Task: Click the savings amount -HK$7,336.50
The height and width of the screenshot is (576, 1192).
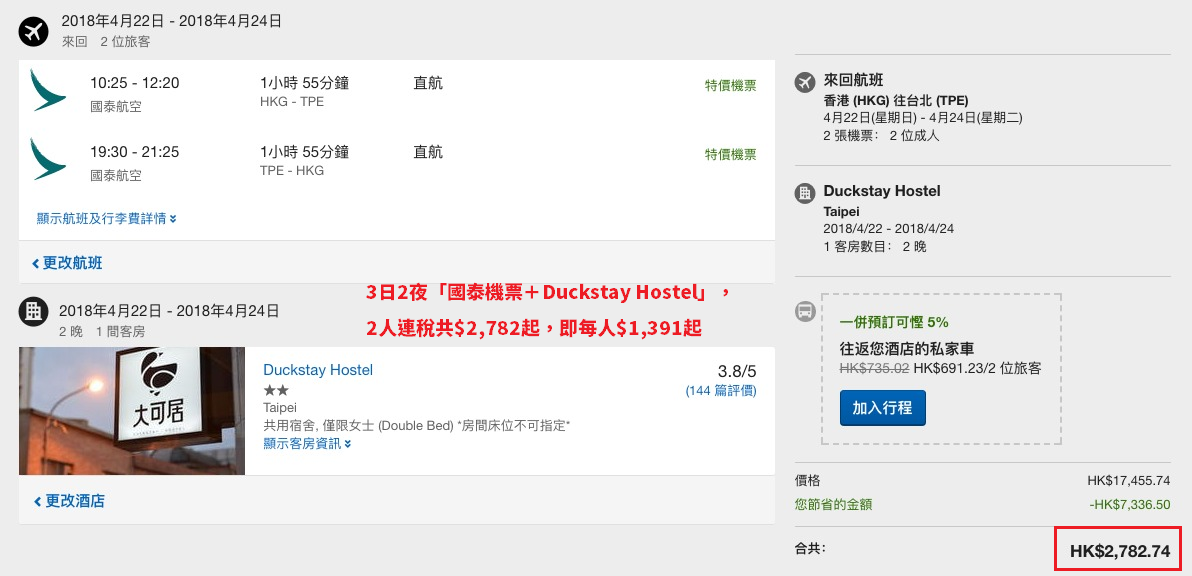Action: coord(1129,505)
